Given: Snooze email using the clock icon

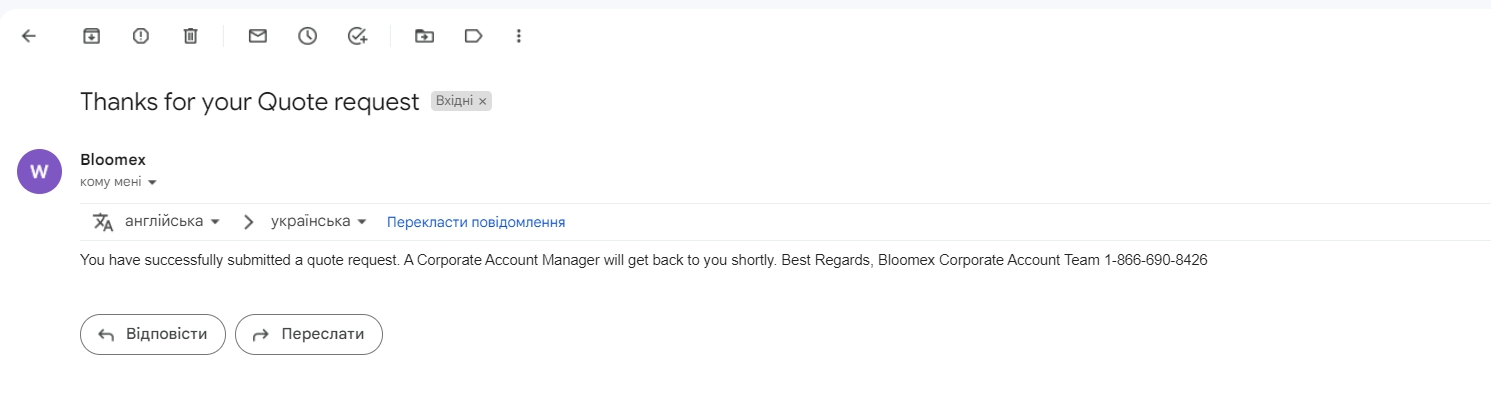Looking at the screenshot, I should 307,36.
